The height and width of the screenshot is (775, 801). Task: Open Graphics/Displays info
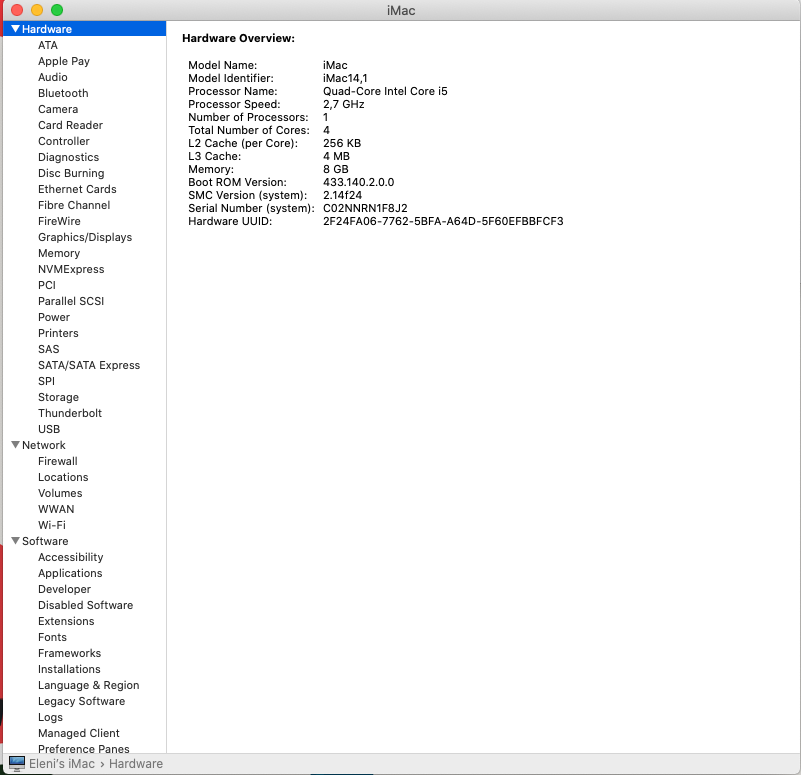85,237
